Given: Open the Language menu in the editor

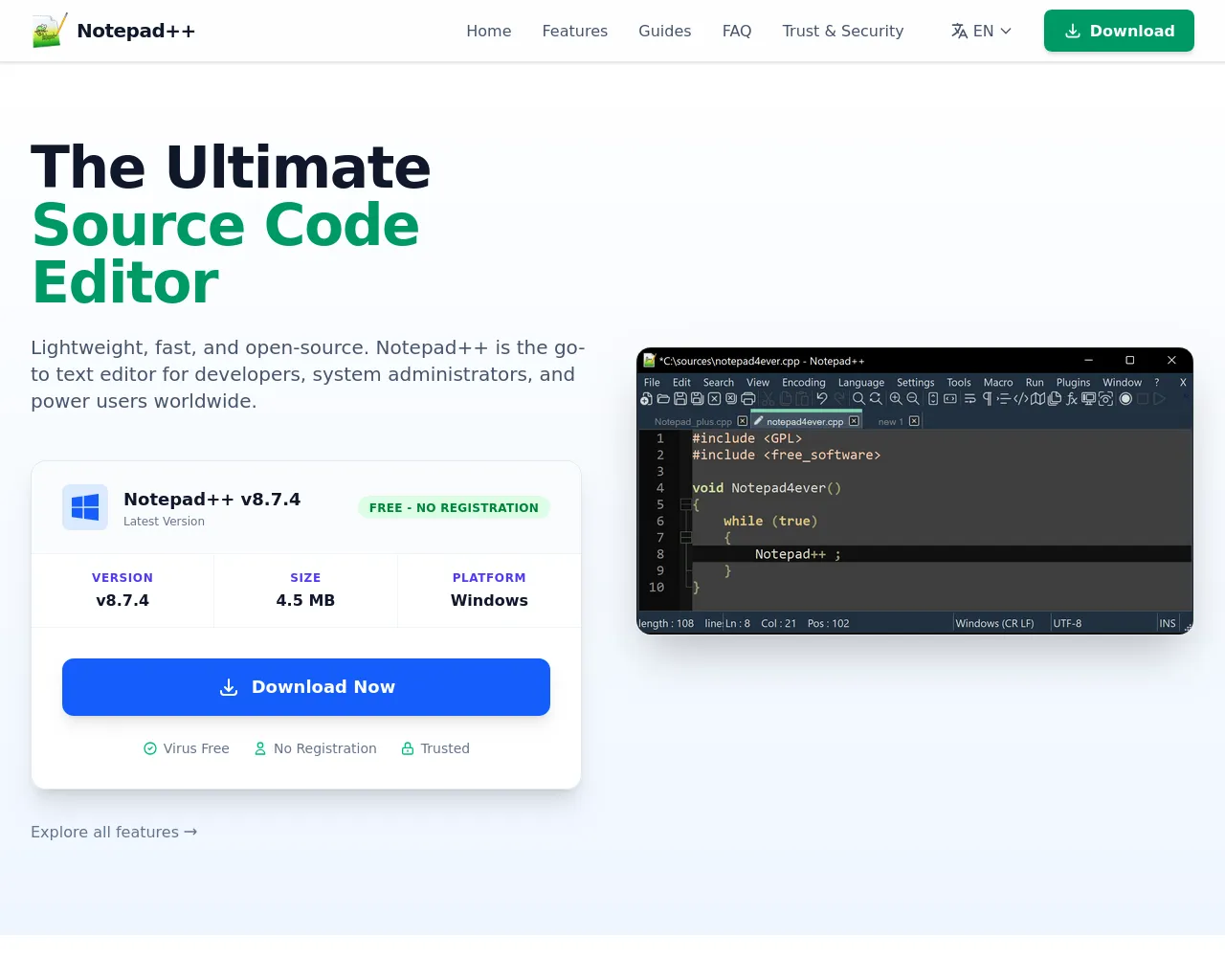Looking at the screenshot, I should click(861, 382).
